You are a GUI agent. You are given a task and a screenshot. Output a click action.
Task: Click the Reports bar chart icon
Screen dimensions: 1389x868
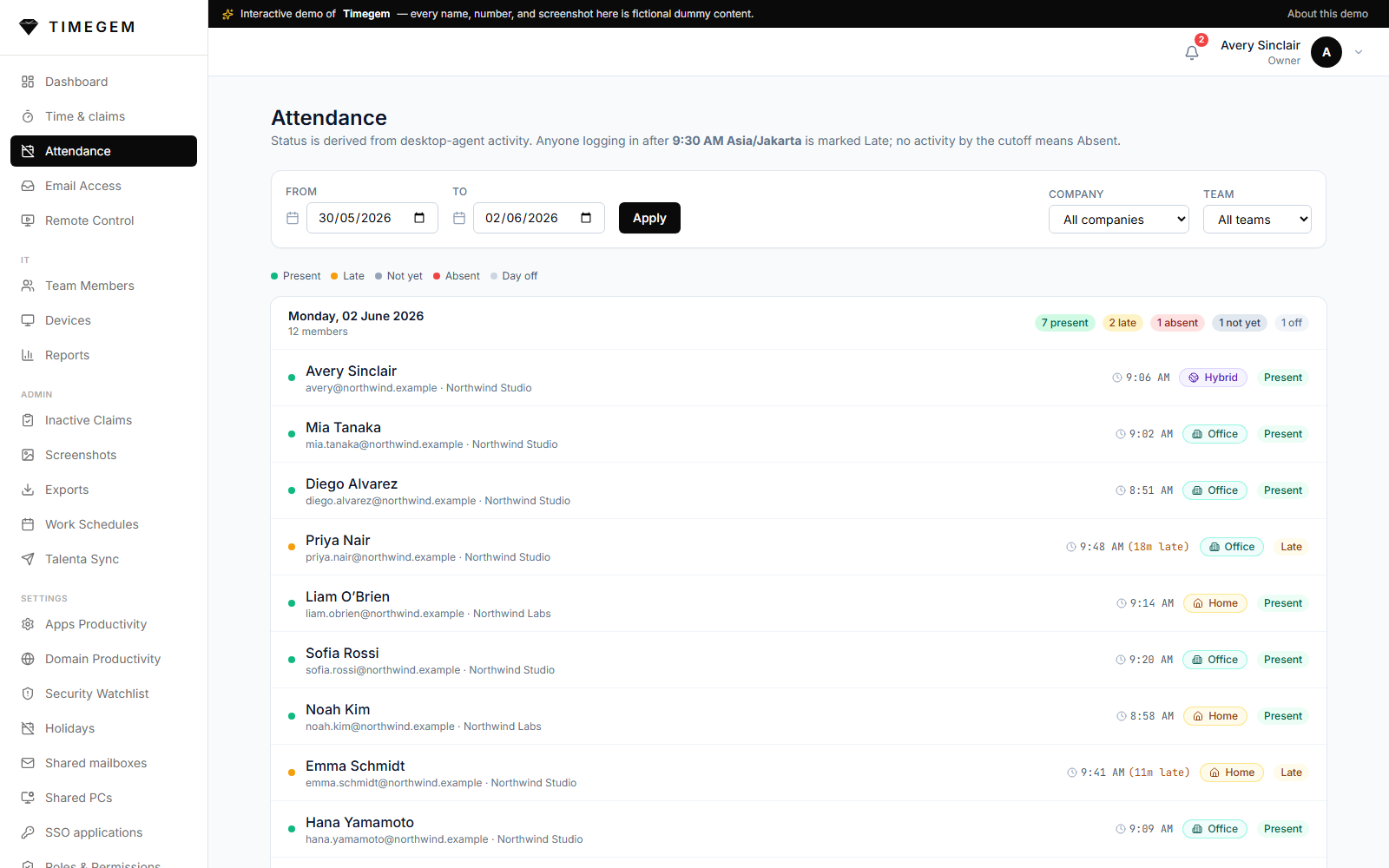point(28,355)
